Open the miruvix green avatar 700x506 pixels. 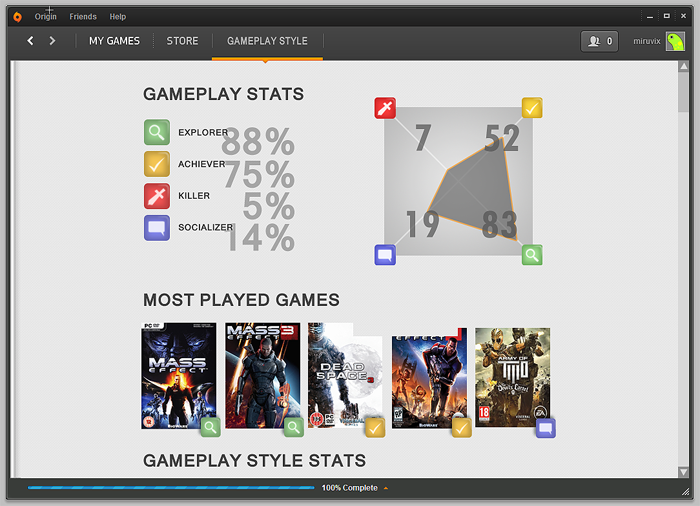[675, 41]
